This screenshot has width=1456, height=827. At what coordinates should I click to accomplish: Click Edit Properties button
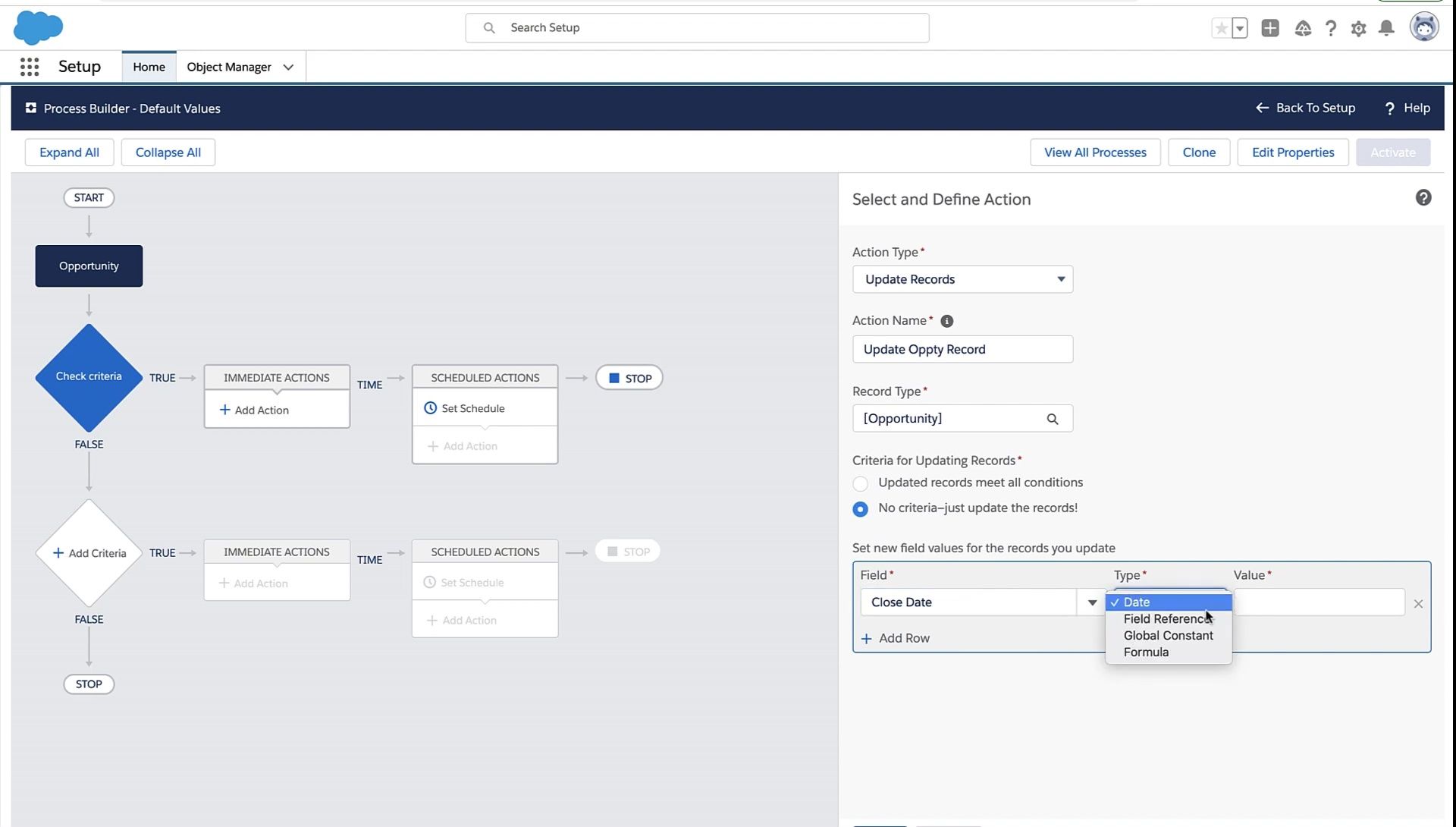1293,152
